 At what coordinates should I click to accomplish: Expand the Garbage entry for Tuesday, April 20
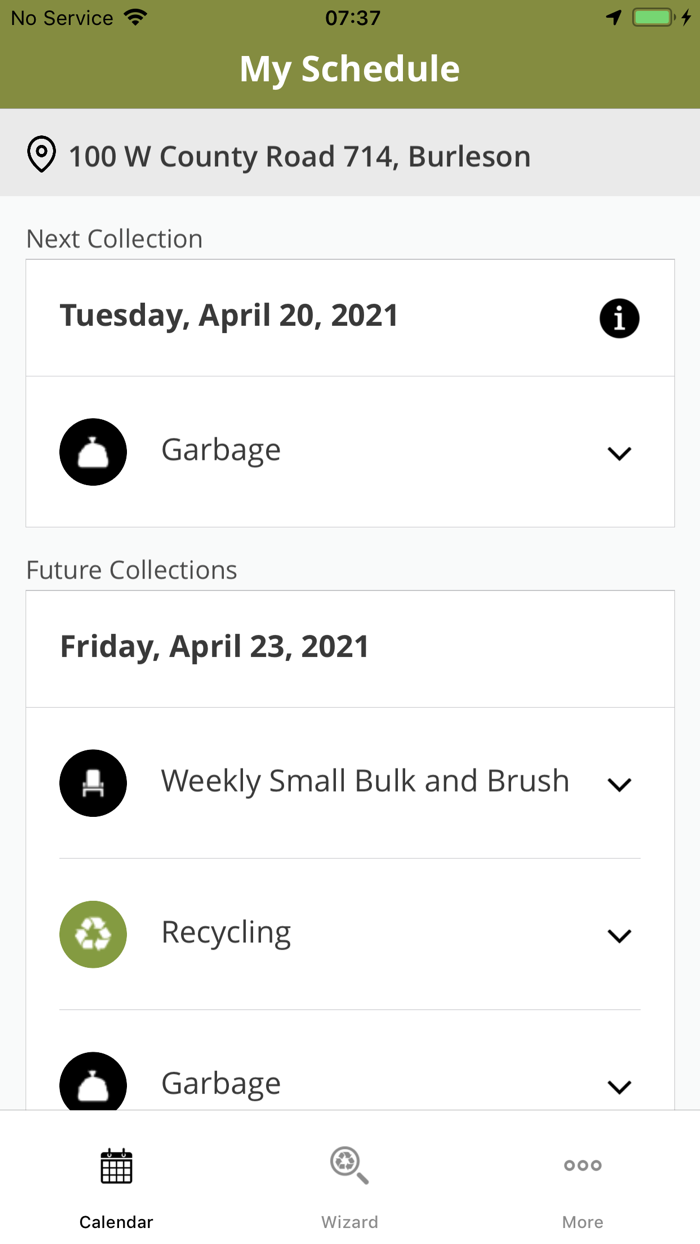[x=619, y=452]
